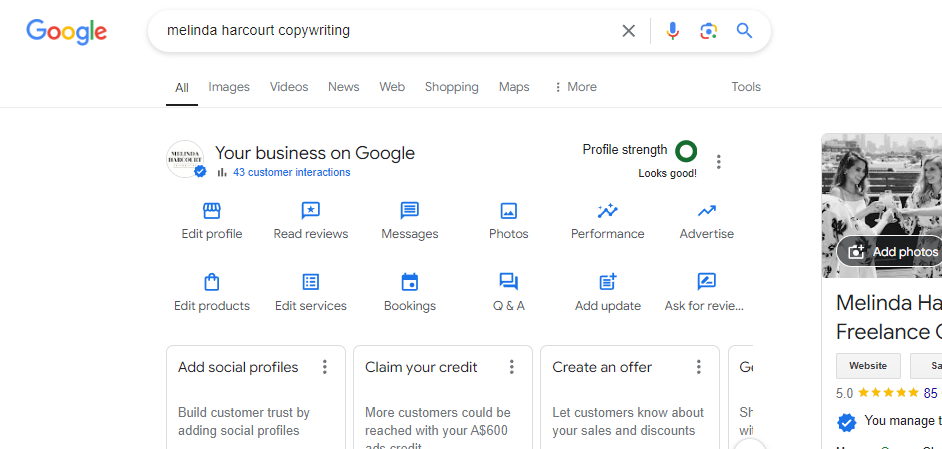Viewport: 942px width, 449px height.
Task: Open Performance sparkle chart icon
Action: [607, 211]
